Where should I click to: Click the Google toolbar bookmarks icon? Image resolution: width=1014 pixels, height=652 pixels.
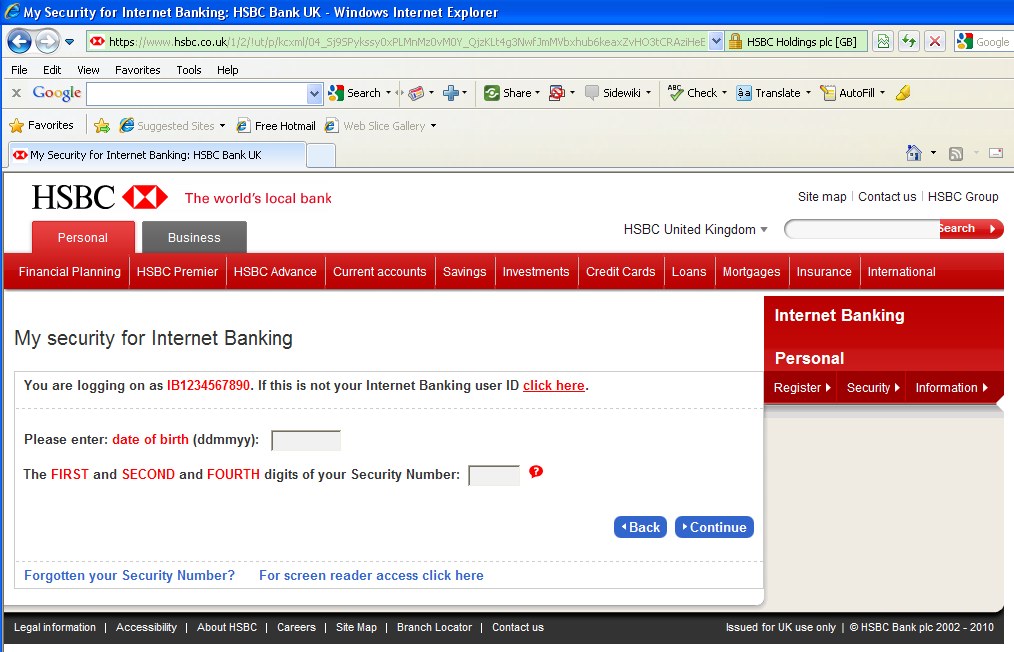pyautogui.click(x=416, y=93)
